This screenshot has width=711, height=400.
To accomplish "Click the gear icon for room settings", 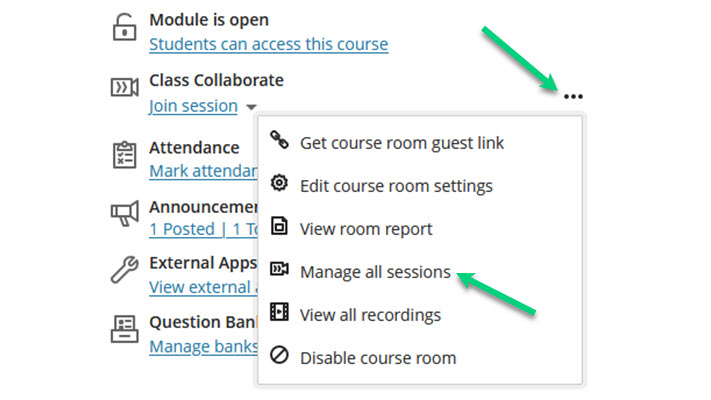I will pos(279,183).
